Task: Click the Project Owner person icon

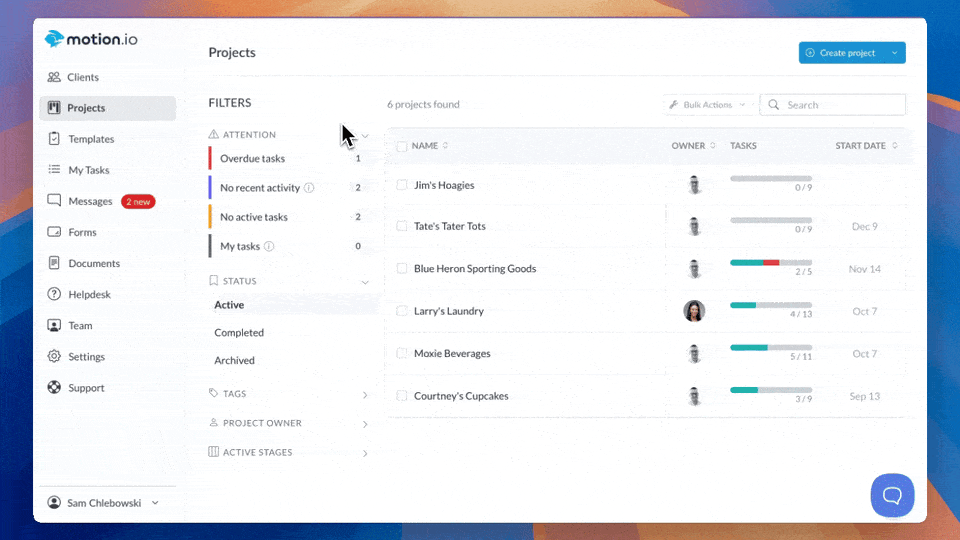Action: point(213,422)
